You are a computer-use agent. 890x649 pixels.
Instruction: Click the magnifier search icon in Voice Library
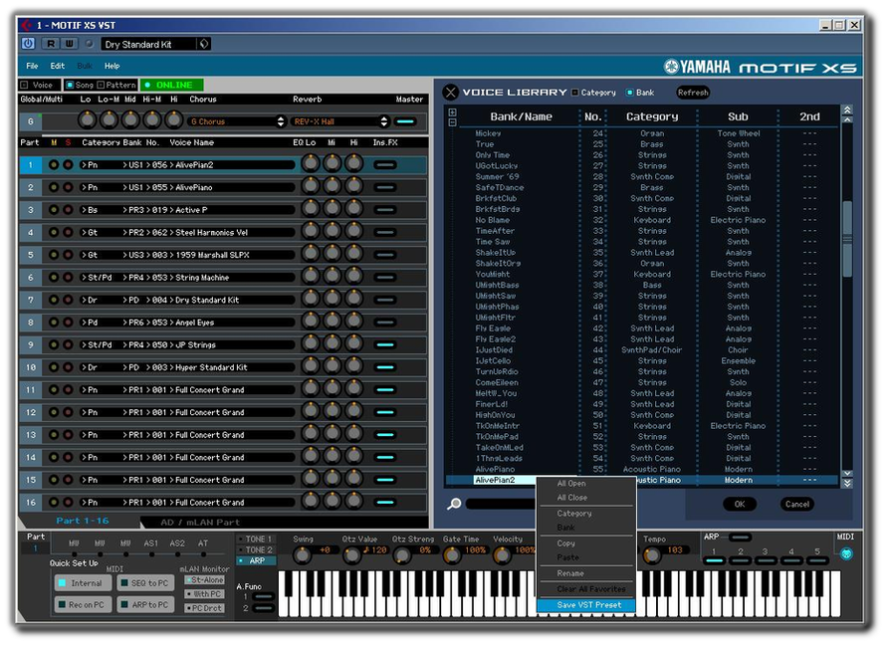point(454,504)
